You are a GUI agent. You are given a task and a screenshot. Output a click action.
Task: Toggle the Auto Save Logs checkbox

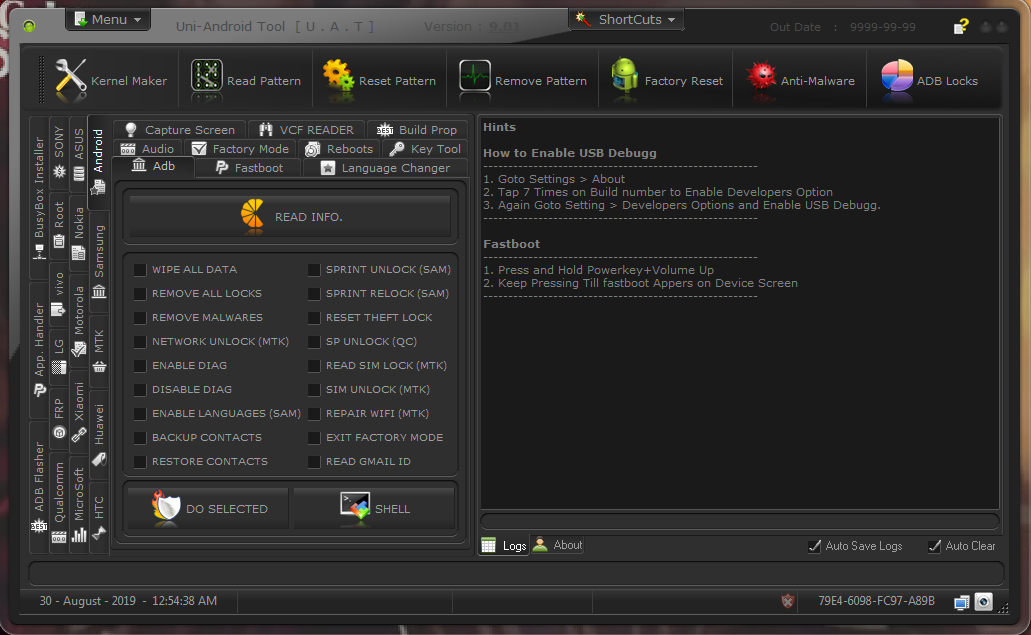point(814,546)
